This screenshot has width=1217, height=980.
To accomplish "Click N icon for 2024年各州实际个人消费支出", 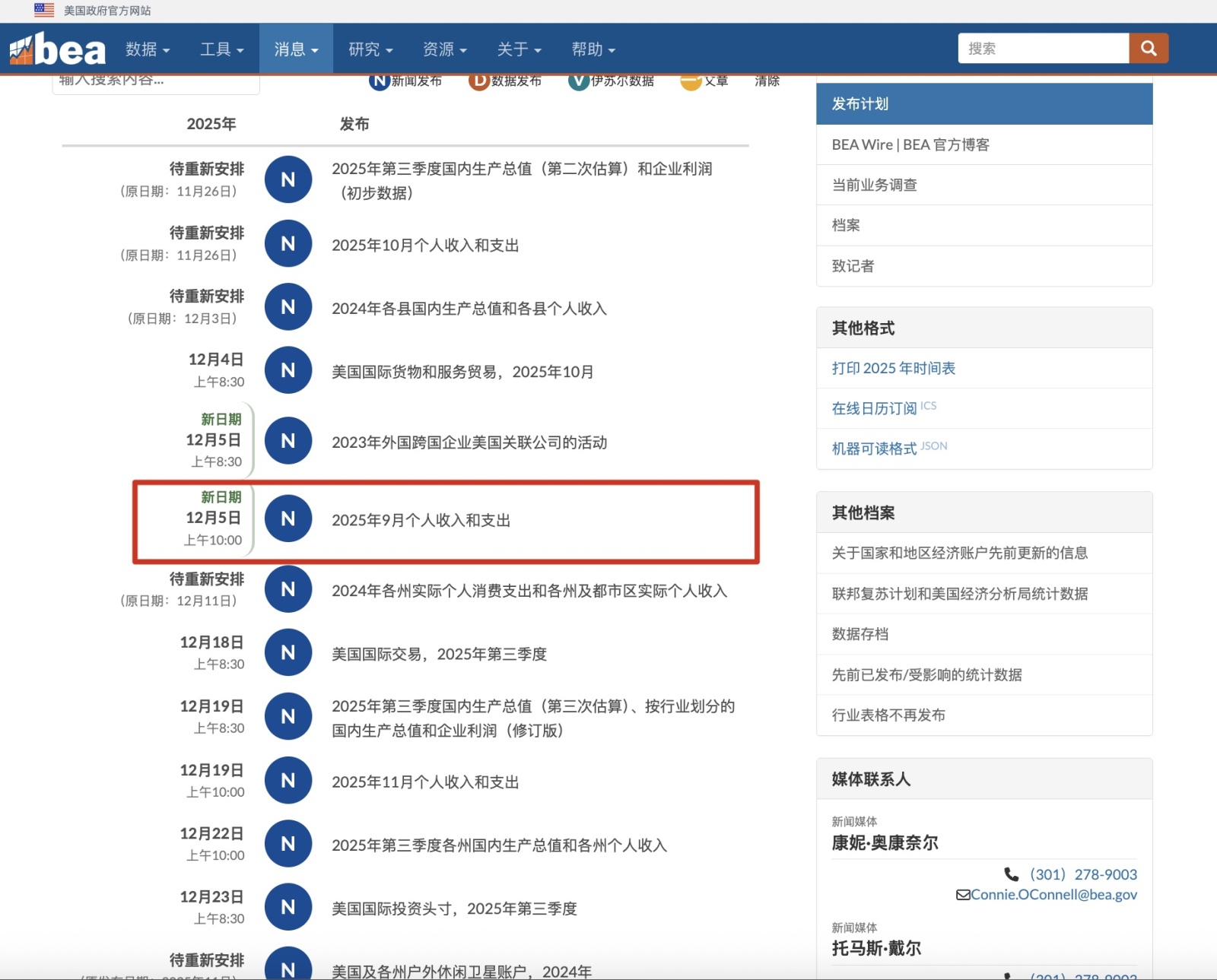I will click(x=288, y=589).
